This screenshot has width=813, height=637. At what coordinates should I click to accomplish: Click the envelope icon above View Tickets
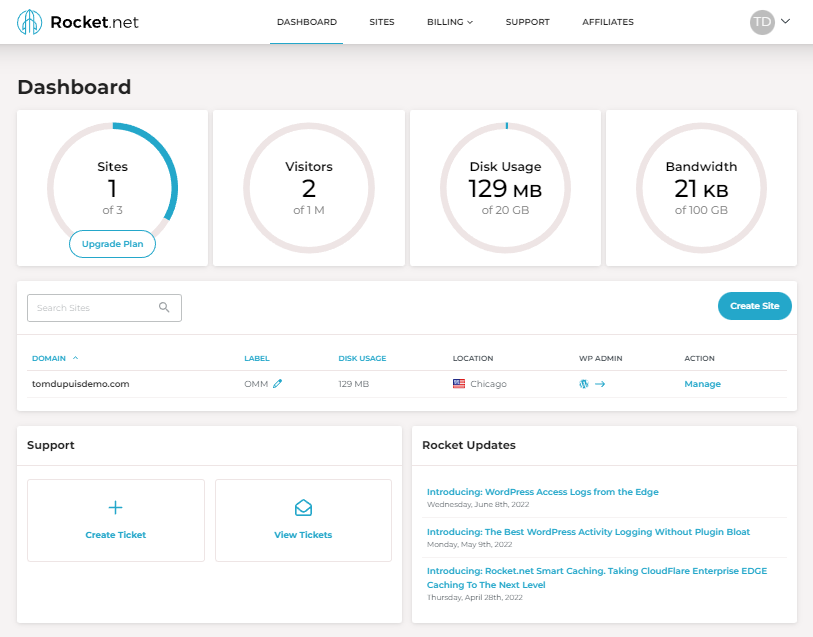303,508
